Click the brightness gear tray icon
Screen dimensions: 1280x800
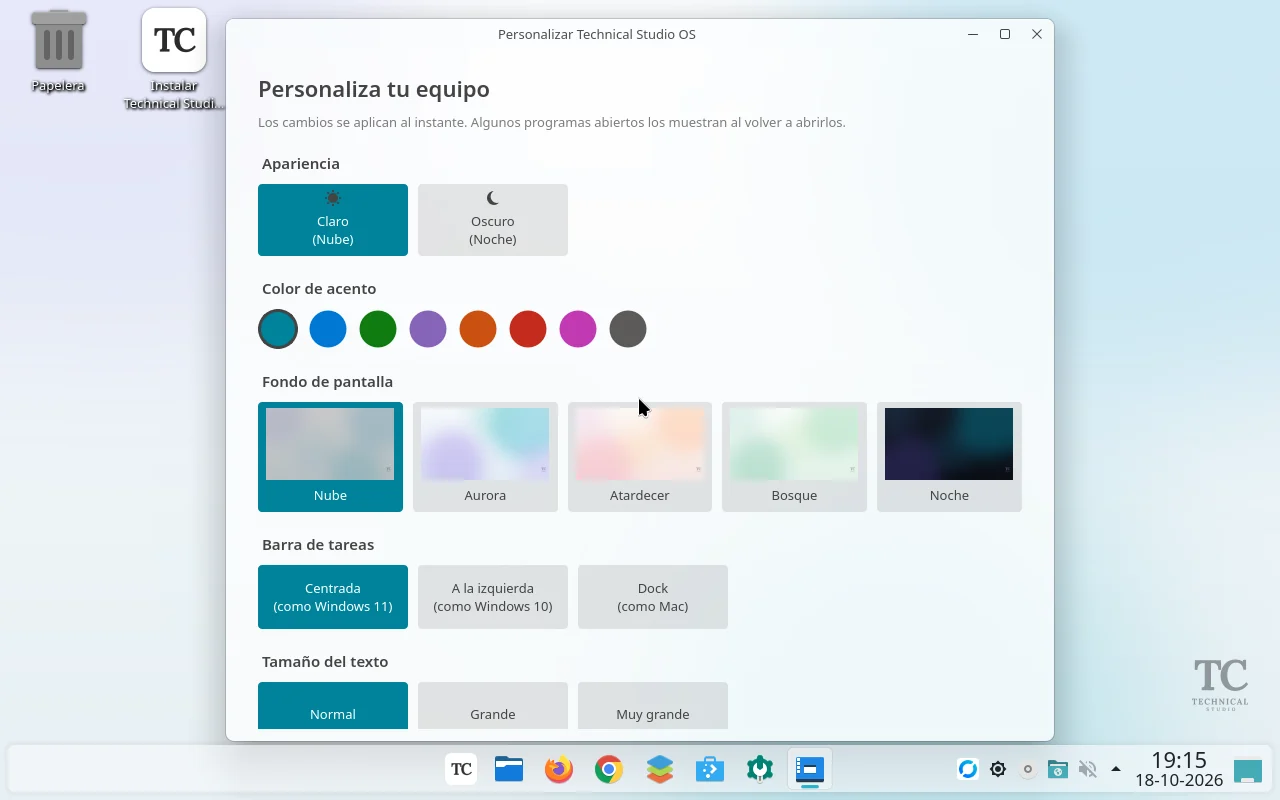click(x=998, y=769)
